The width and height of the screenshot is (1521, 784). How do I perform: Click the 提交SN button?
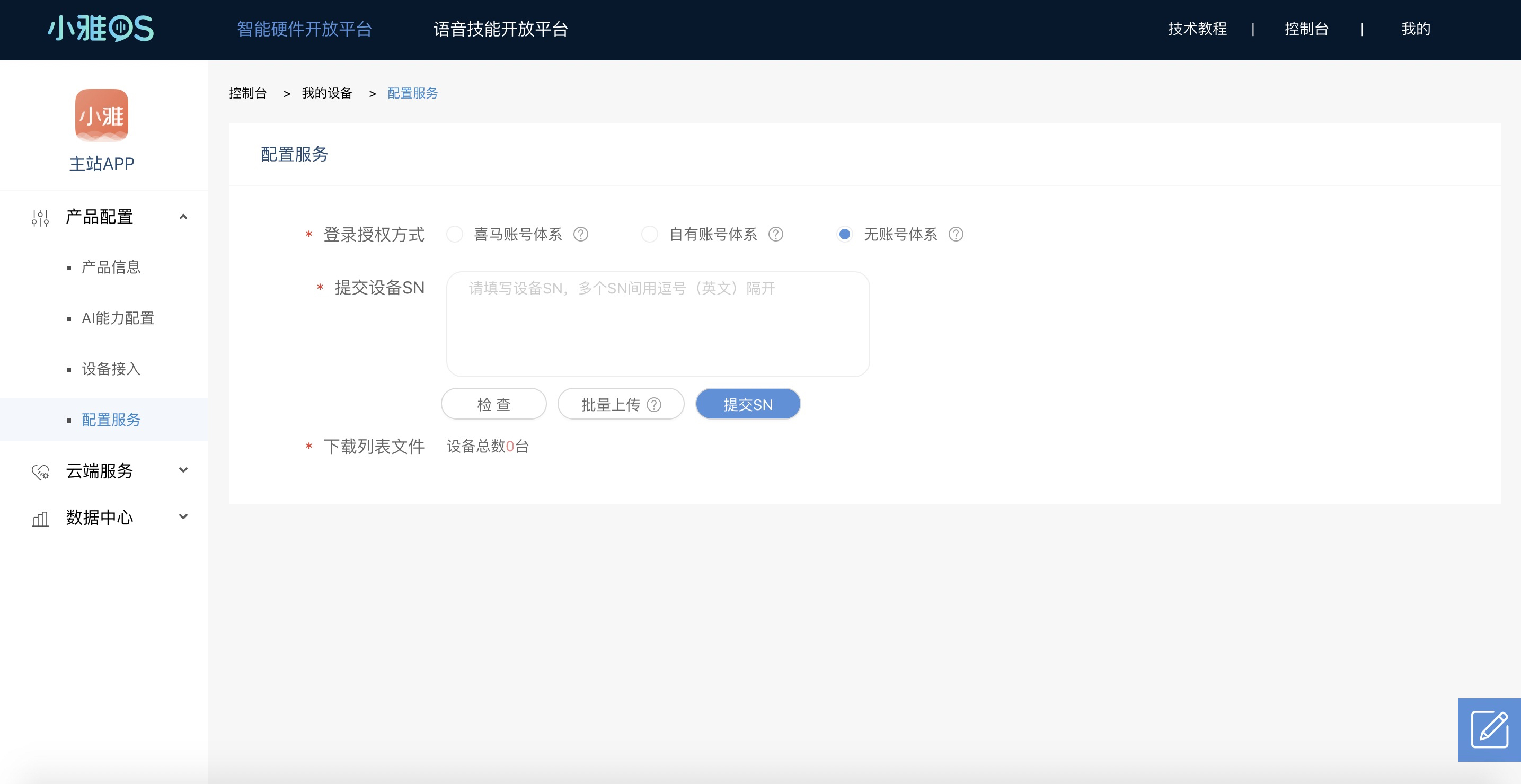(748, 404)
